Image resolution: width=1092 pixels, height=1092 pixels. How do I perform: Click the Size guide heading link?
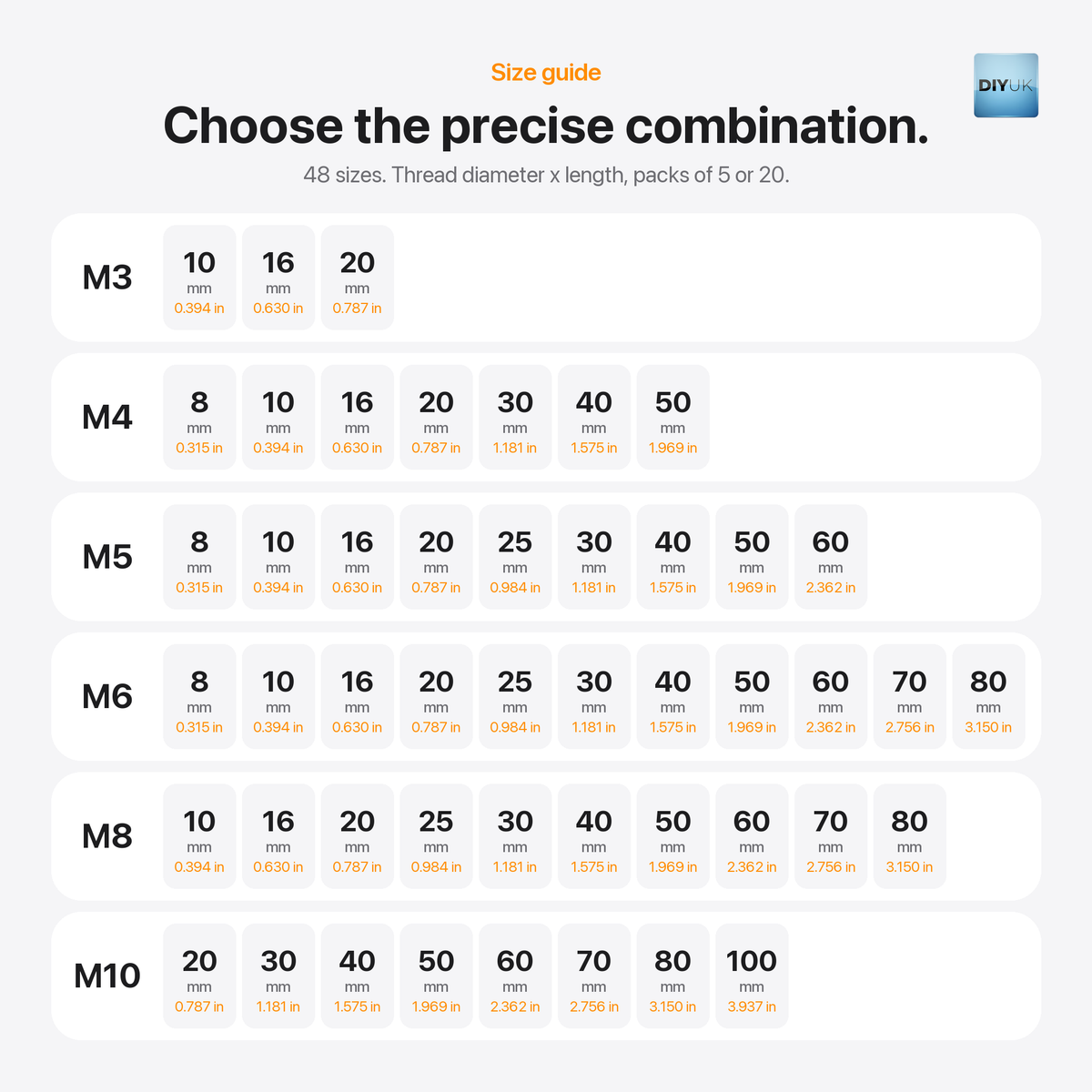(x=546, y=73)
